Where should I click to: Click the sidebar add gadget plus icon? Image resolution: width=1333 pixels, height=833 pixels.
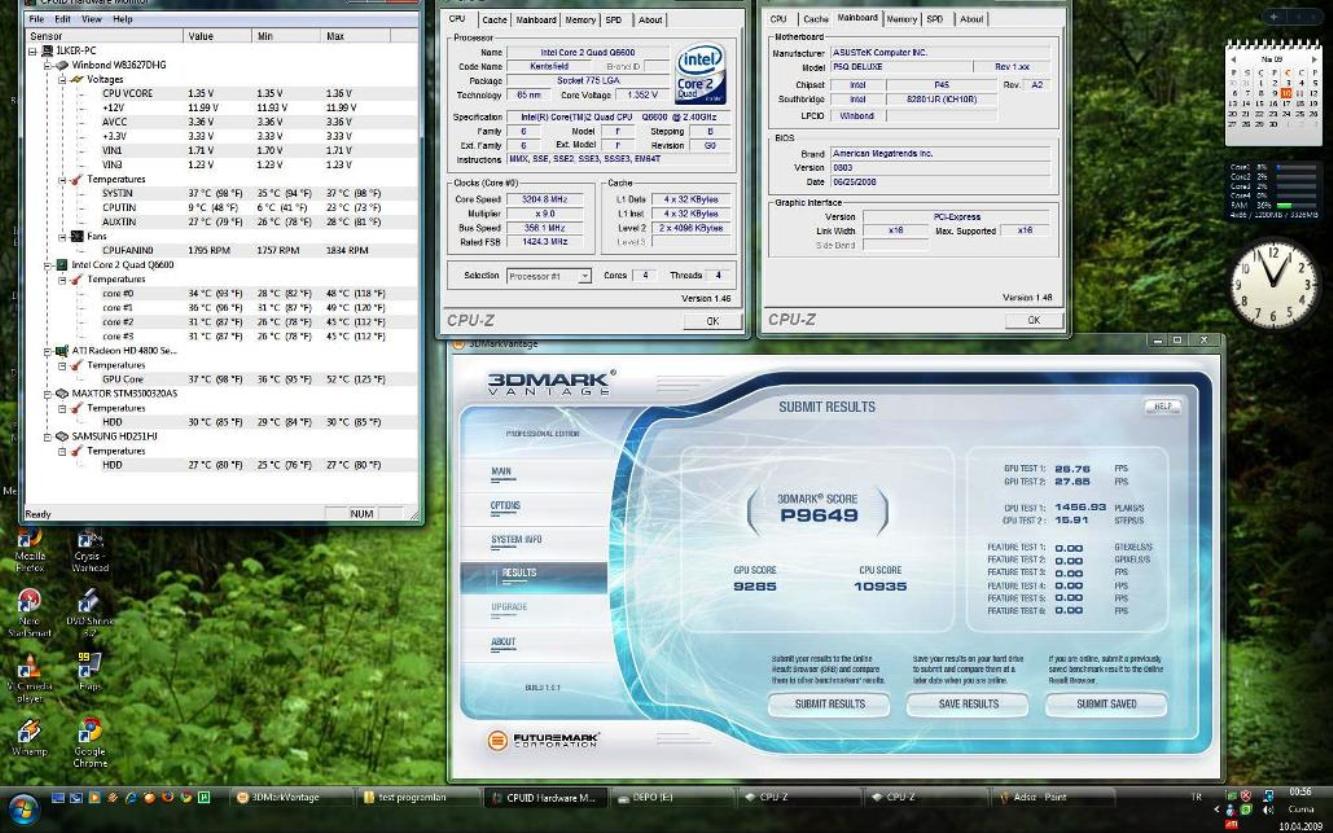[1274, 18]
